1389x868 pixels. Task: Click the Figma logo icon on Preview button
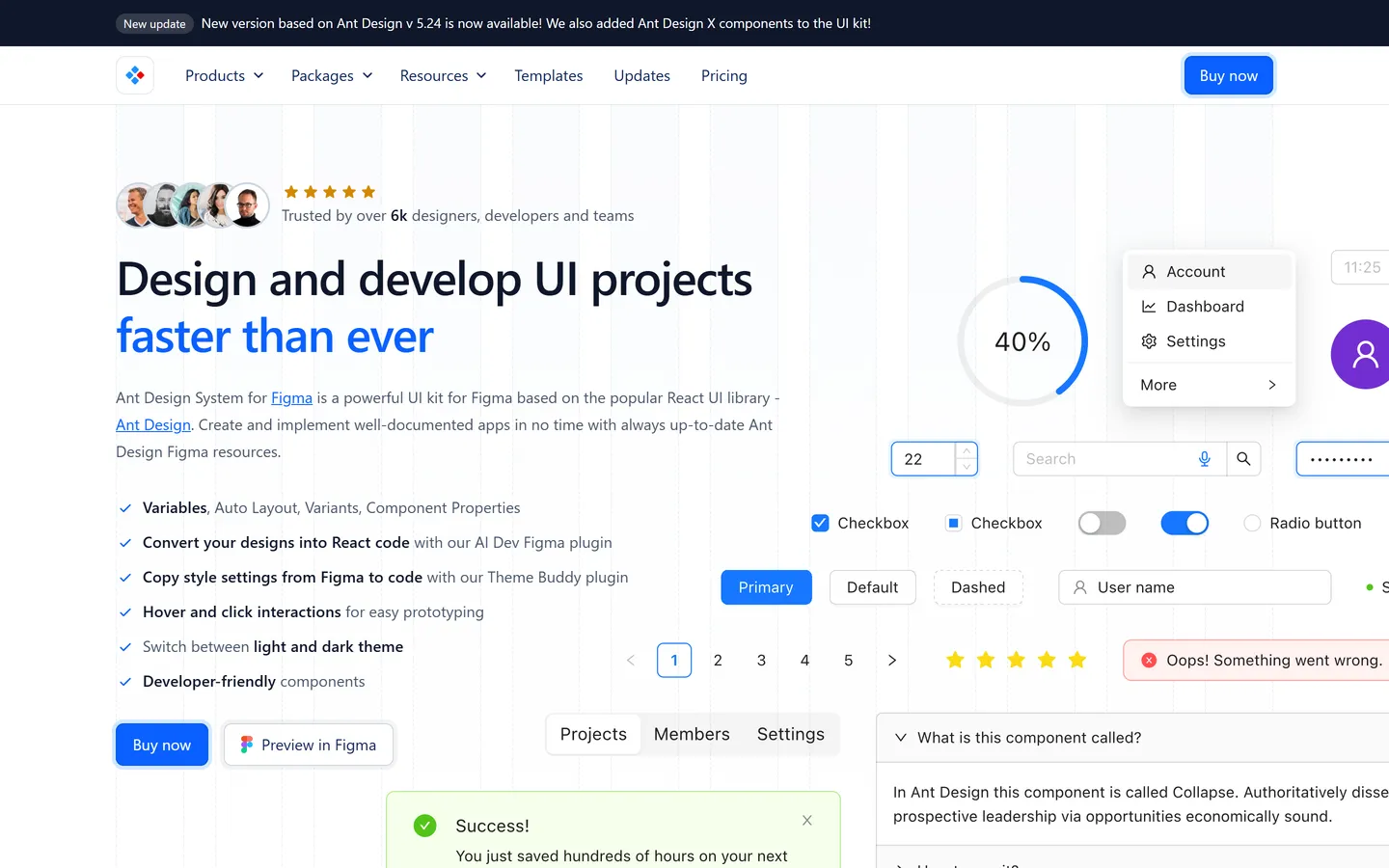click(x=247, y=745)
